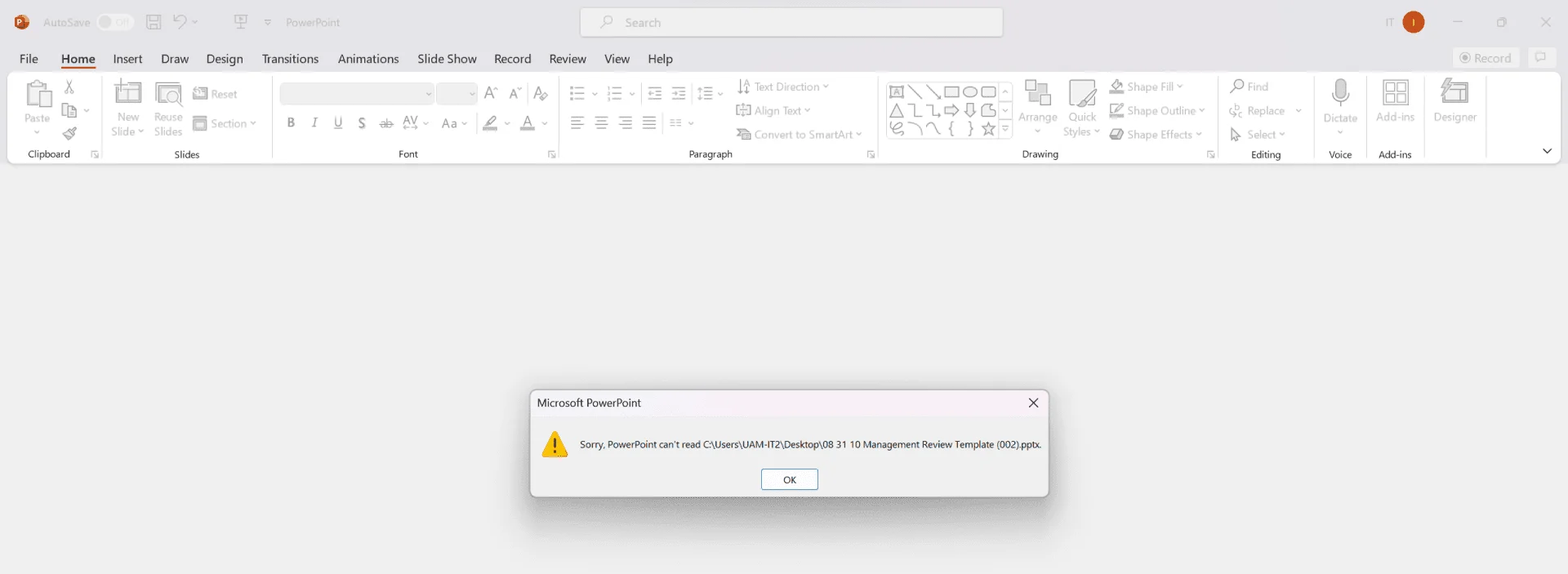The image size is (1568, 574).
Task: Toggle the AutoSave switch
Action: coord(115,22)
